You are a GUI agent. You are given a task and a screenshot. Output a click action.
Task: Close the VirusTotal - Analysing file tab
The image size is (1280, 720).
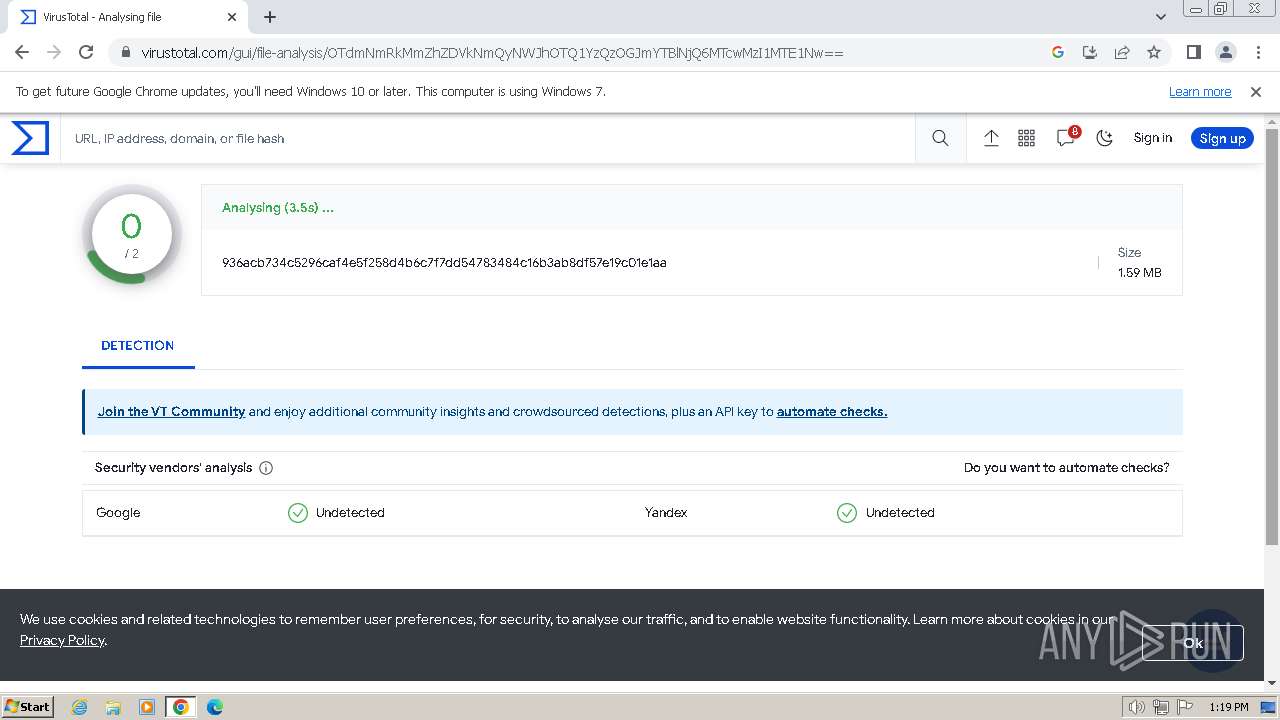coord(232,17)
